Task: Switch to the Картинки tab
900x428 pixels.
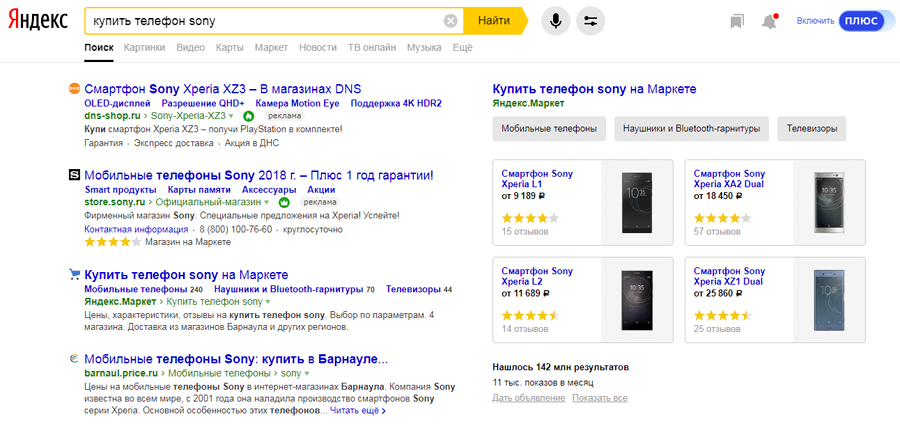Action: (x=145, y=48)
